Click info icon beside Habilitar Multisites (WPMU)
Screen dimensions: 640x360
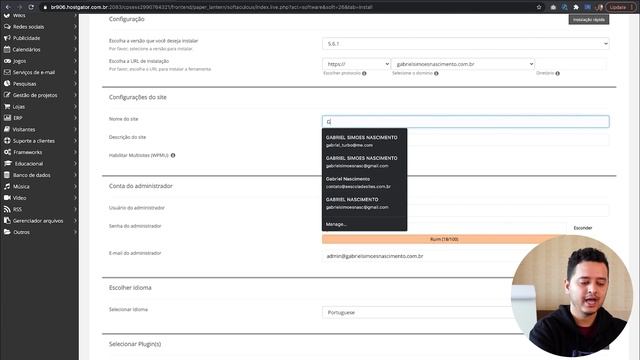click(x=173, y=156)
